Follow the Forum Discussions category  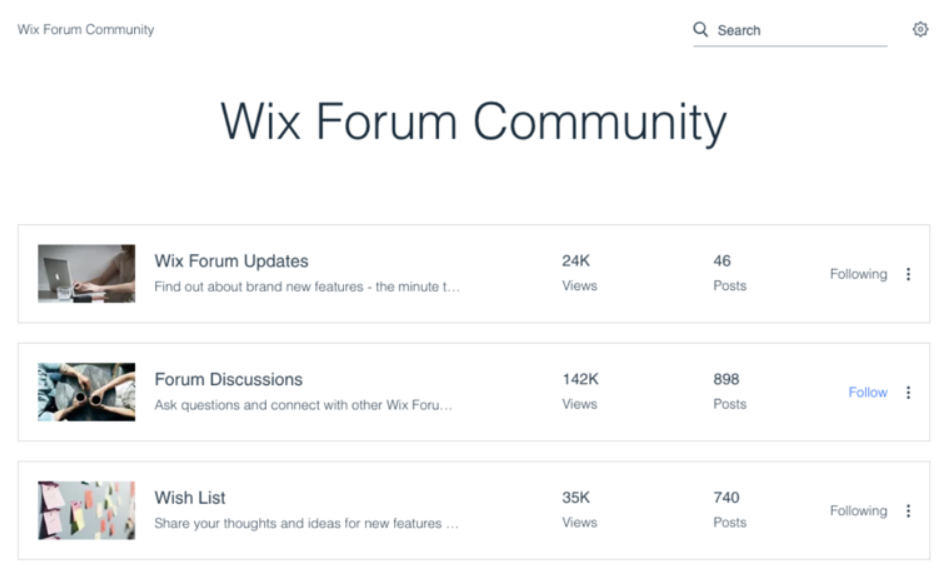pyautogui.click(x=867, y=392)
